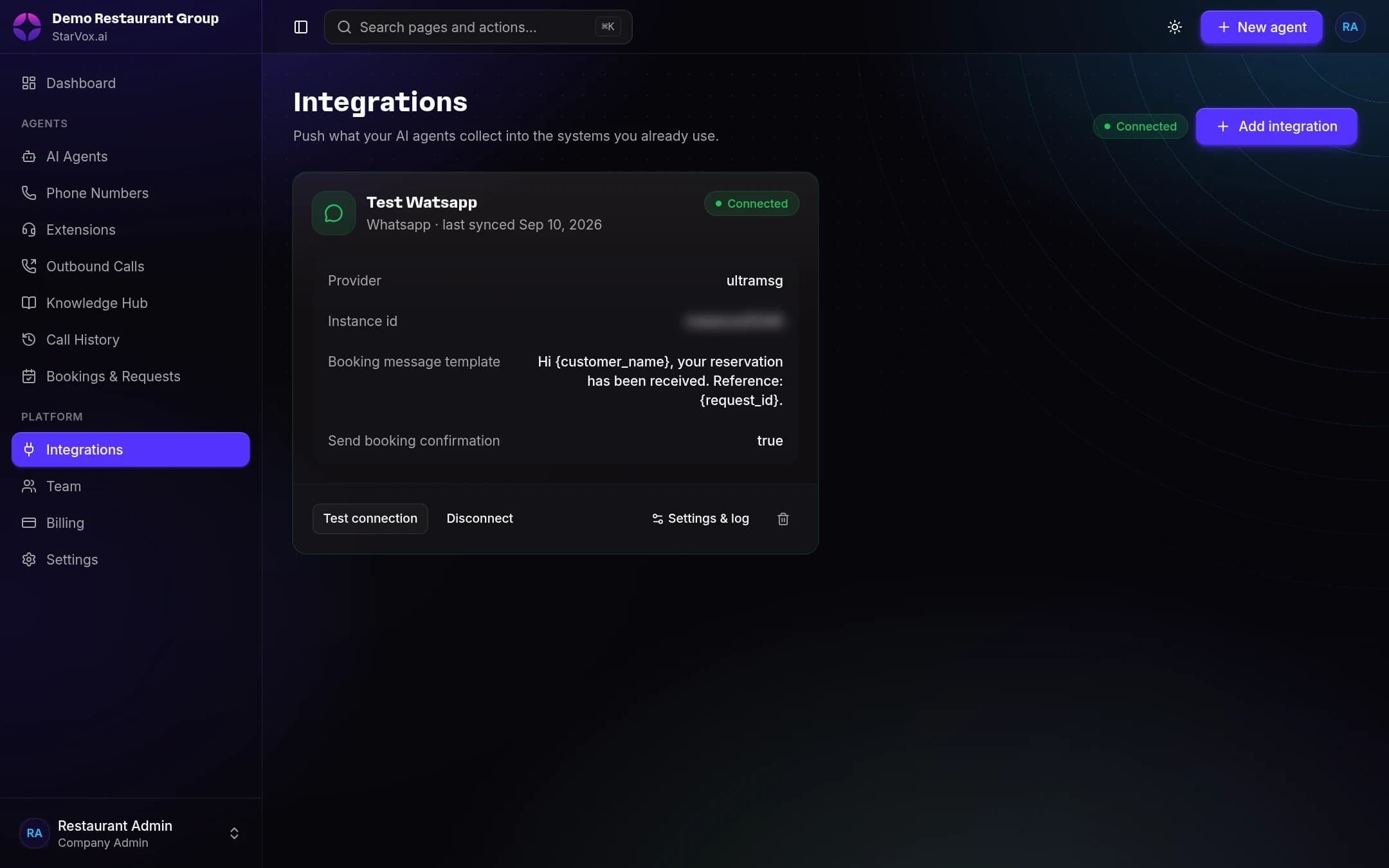1389x868 pixels.
Task: Open Settings in the sidebar
Action: coord(131,559)
